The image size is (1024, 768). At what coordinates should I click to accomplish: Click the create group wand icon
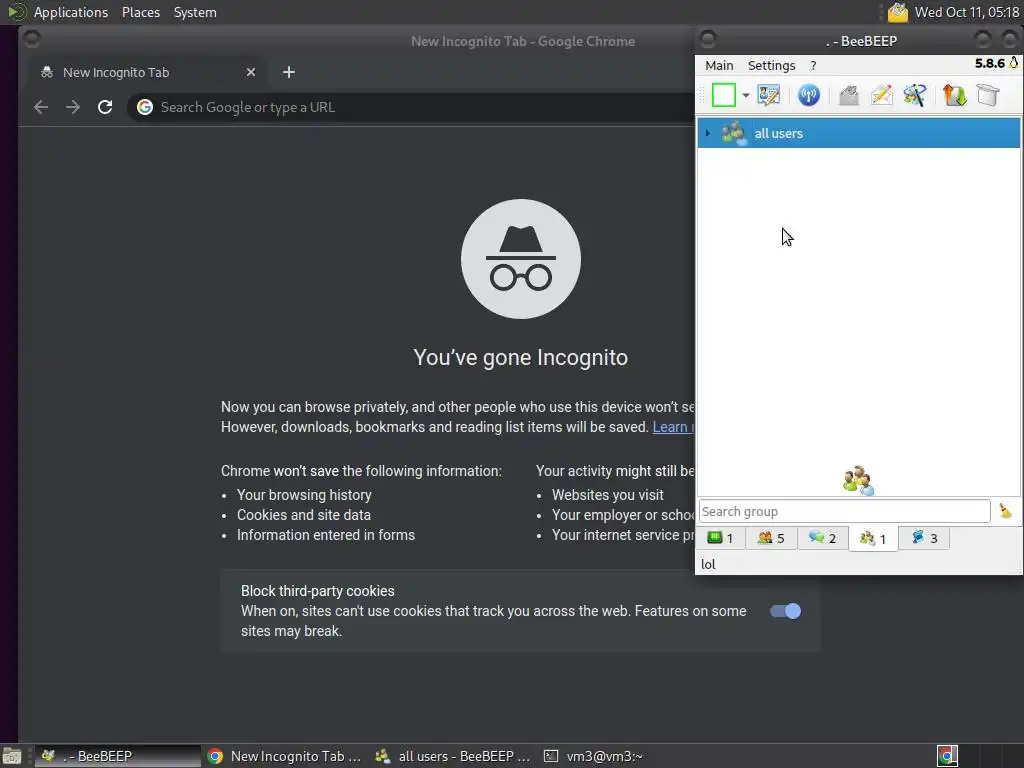915,95
